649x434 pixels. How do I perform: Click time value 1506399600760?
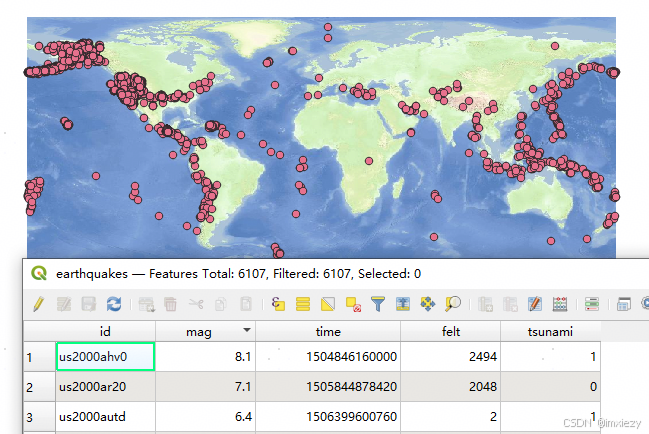351,417
